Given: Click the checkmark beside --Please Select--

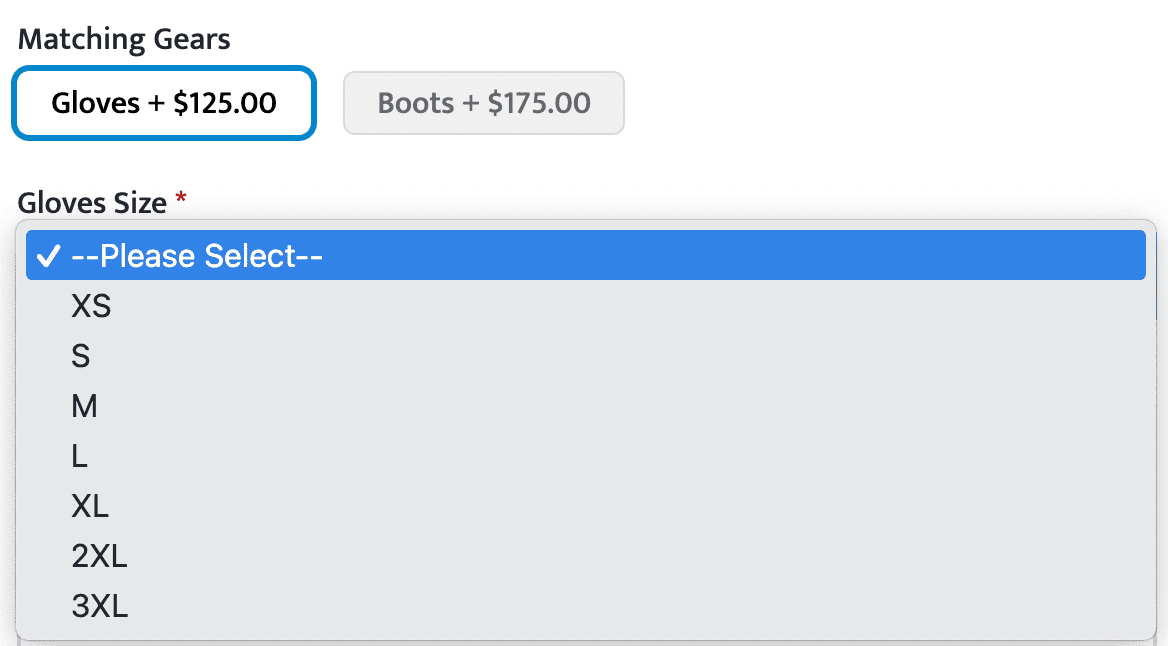Looking at the screenshot, I should coord(48,257).
